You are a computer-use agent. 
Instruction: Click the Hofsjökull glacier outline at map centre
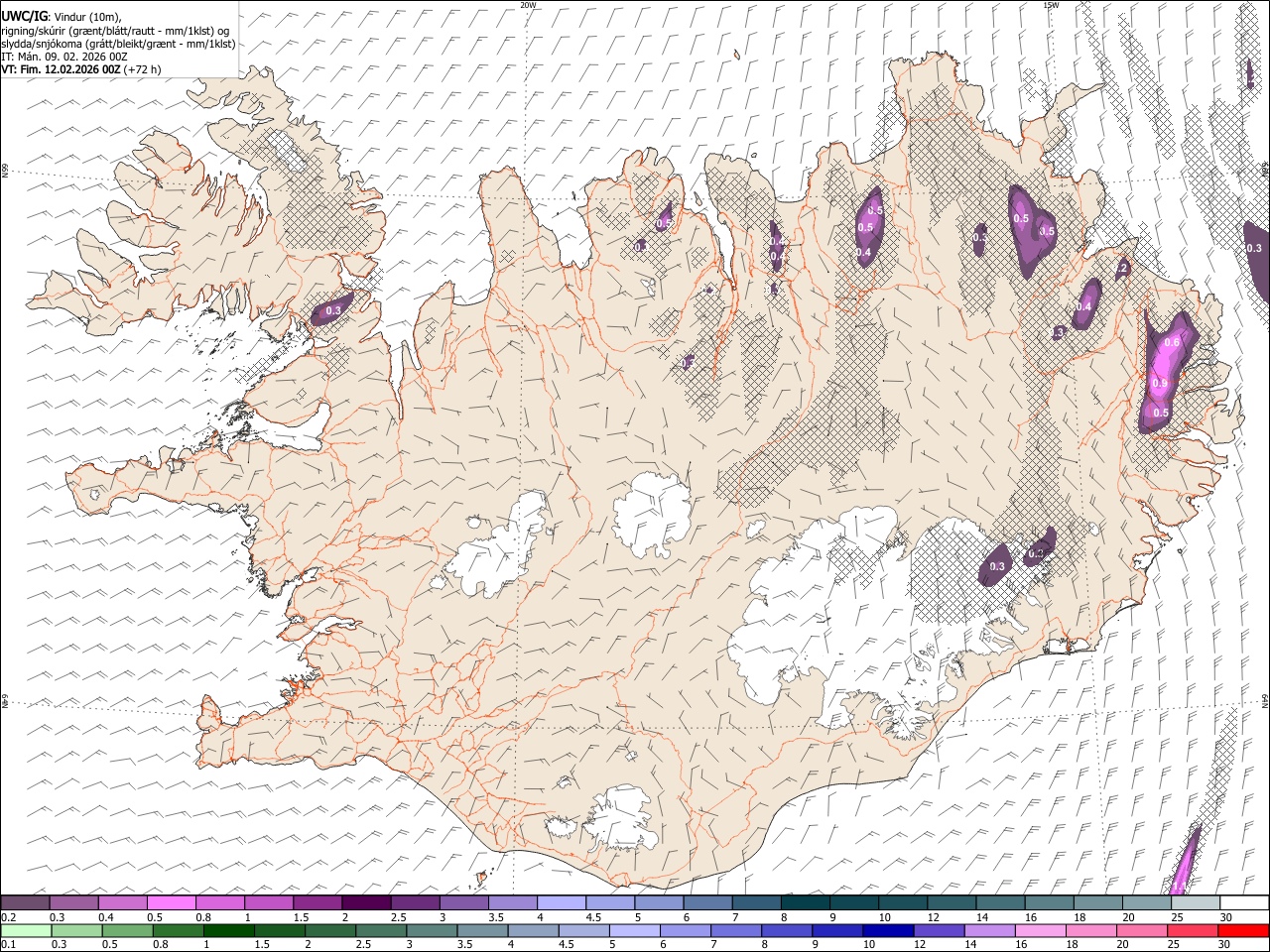[x=652, y=515]
